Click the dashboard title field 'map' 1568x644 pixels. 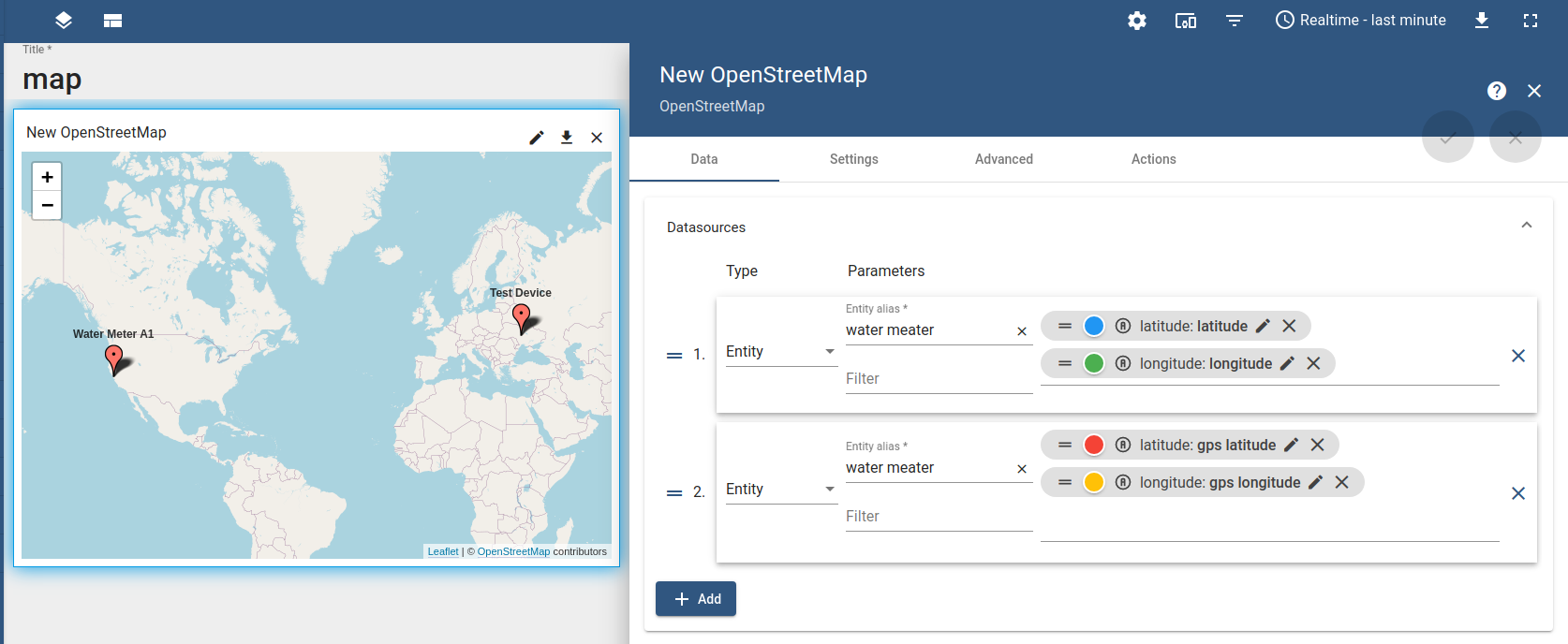318,79
